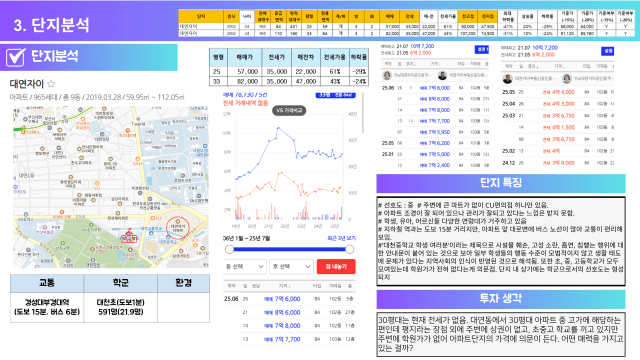The width and height of the screenshot is (640, 360).
Task: Click the 단지 특징 text box
Action: [501, 241]
